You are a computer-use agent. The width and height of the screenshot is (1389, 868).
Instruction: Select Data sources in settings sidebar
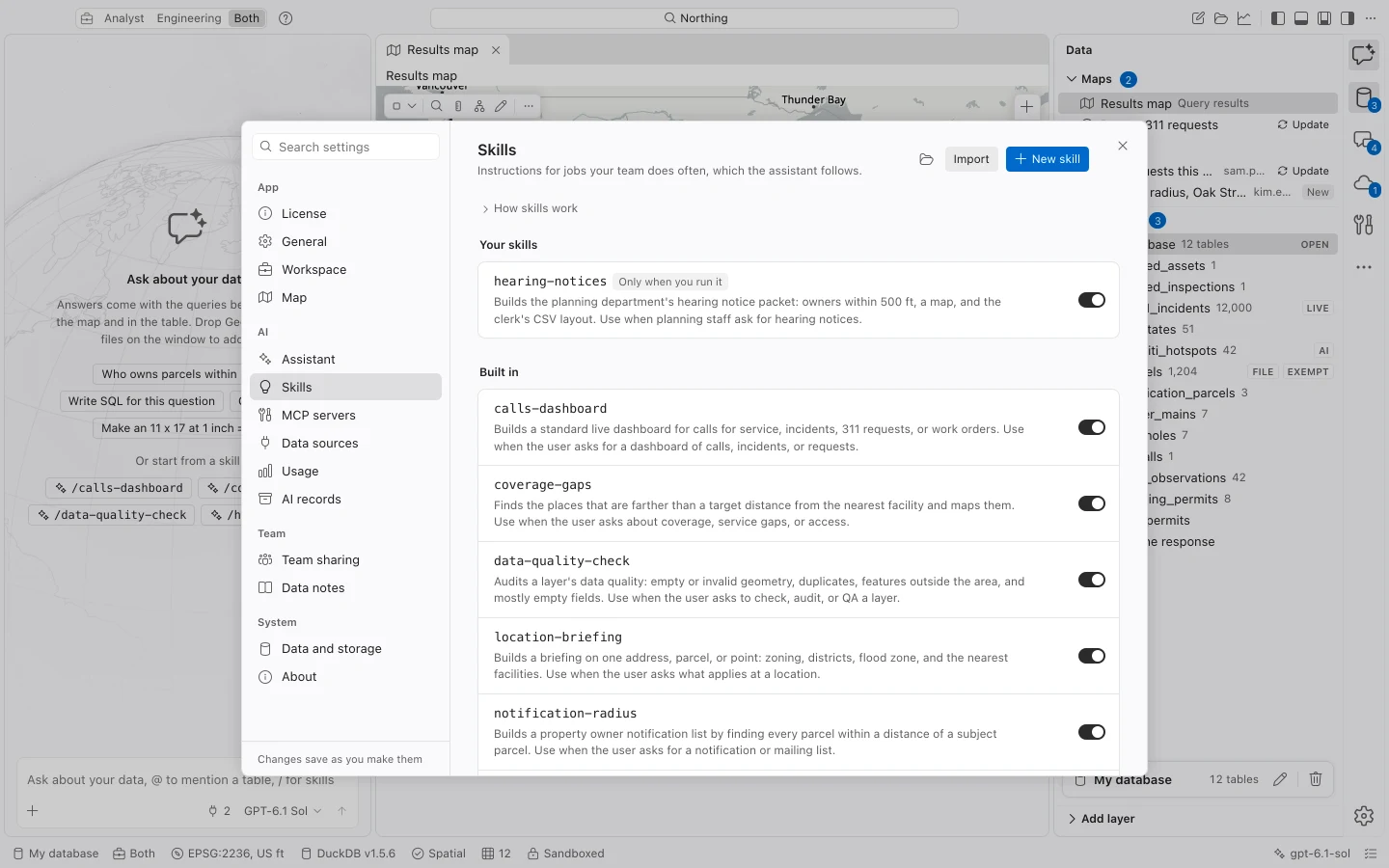coord(345,444)
